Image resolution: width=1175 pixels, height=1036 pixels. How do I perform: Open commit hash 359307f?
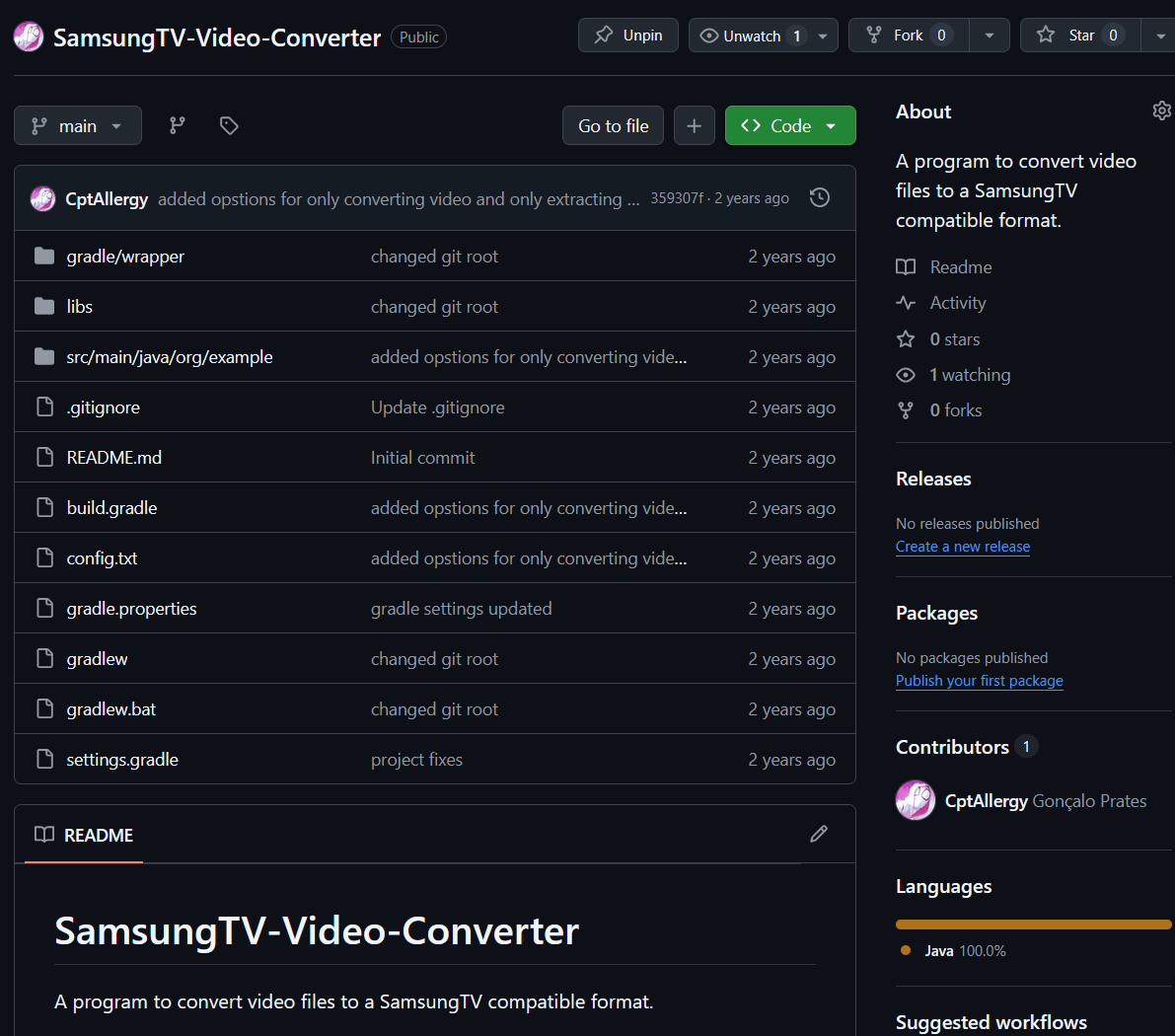[x=677, y=198]
